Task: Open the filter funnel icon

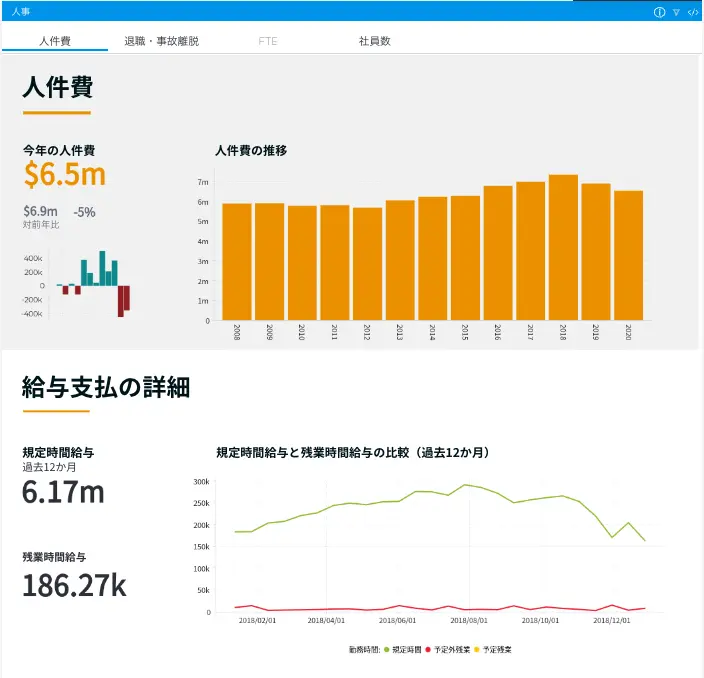Action: point(676,12)
